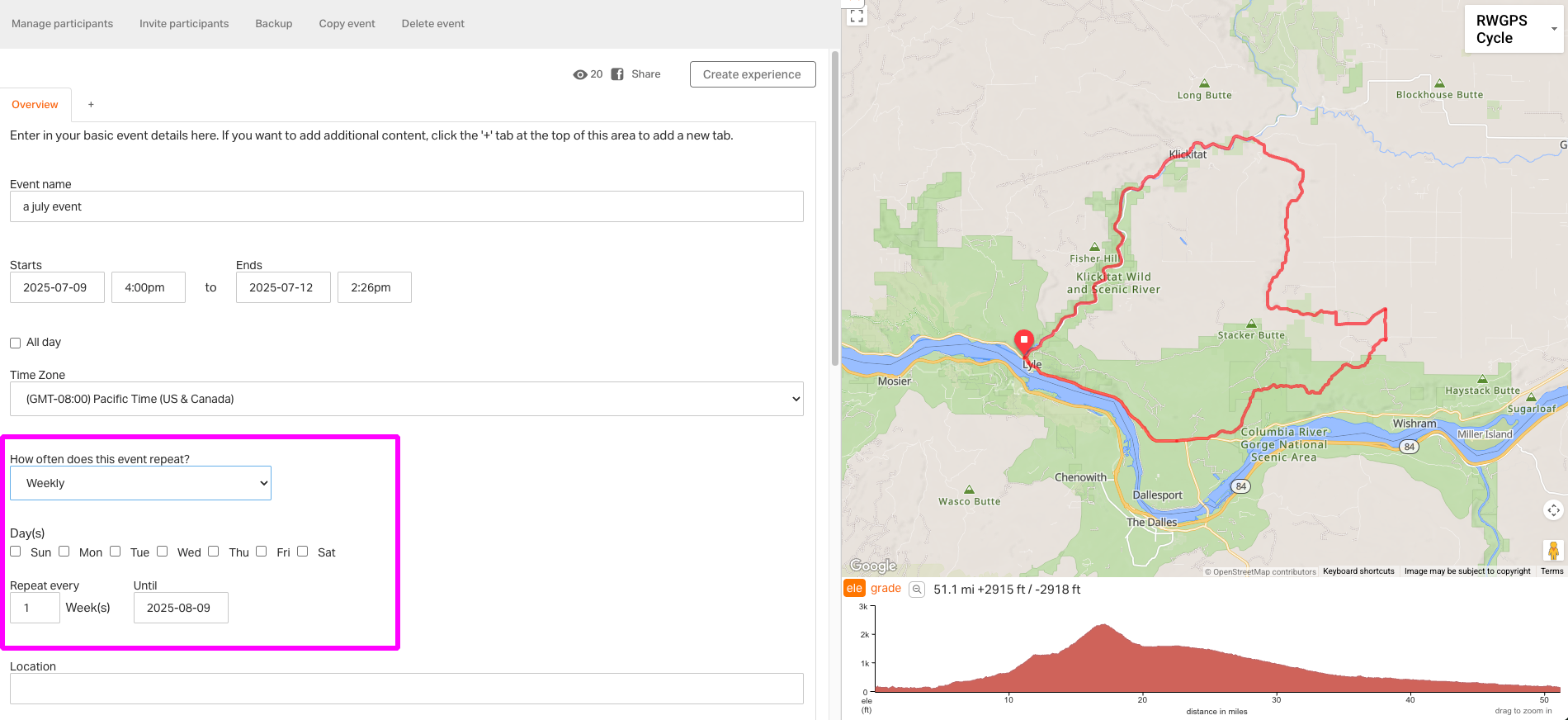This screenshot has height=720, width=1568.
Task: Click Stacker Butte peak marker
Action: pyautogui.click(x=1251, y=324)
